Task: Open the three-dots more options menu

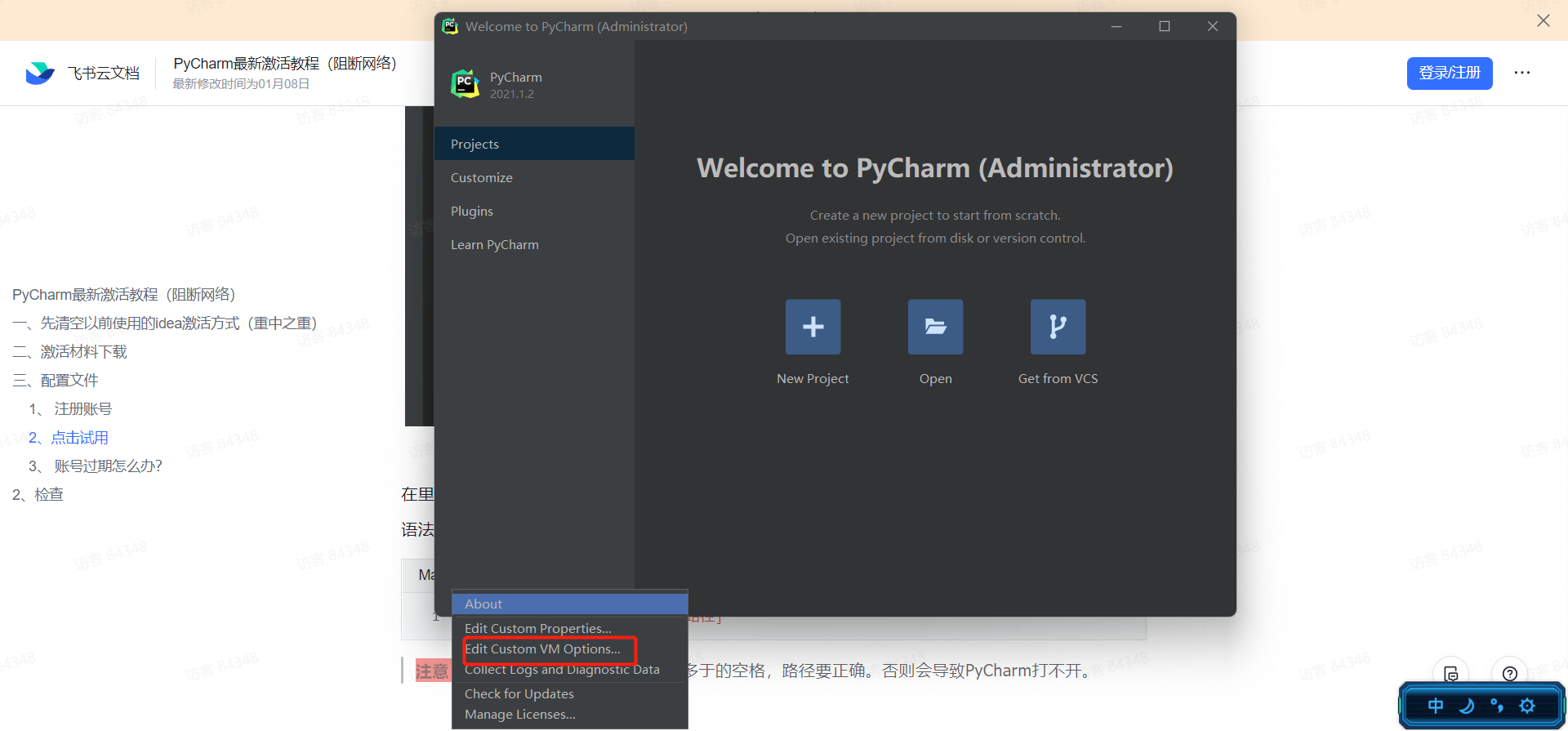Action: [1522, 73]
